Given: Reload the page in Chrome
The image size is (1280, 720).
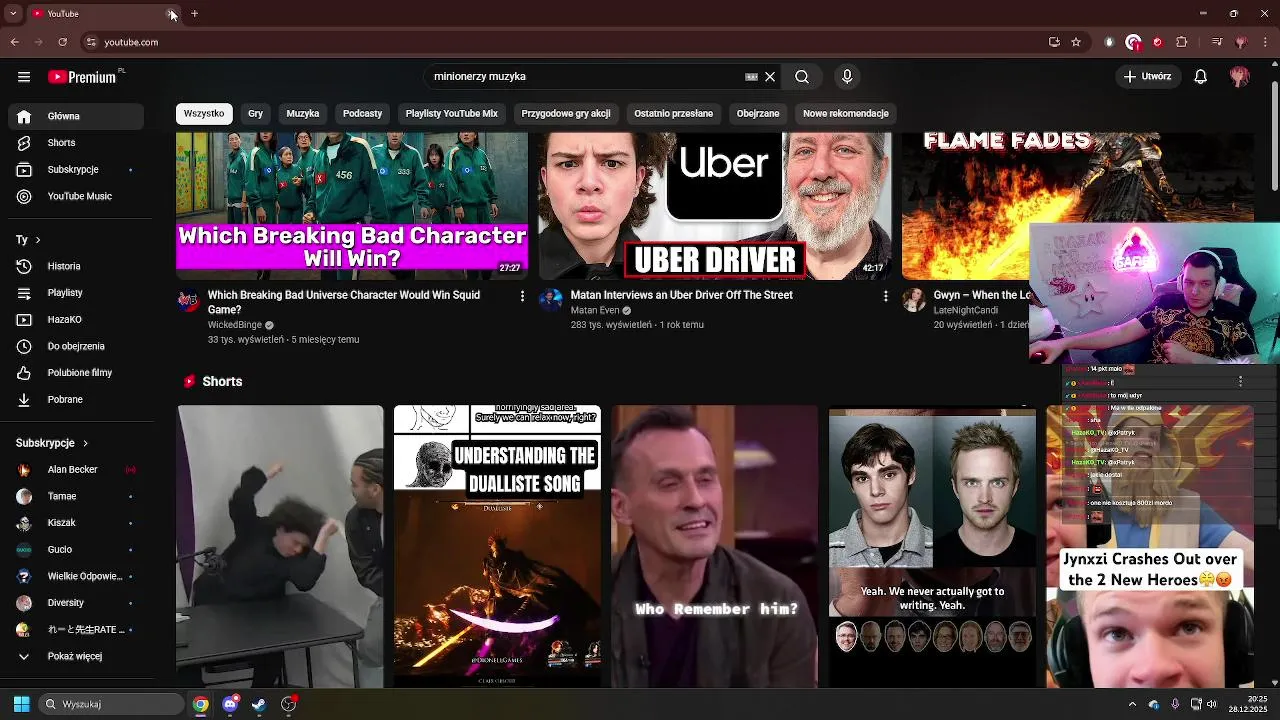Looking at the screenshot, I should pyautogui.click(x=62, y=42).
